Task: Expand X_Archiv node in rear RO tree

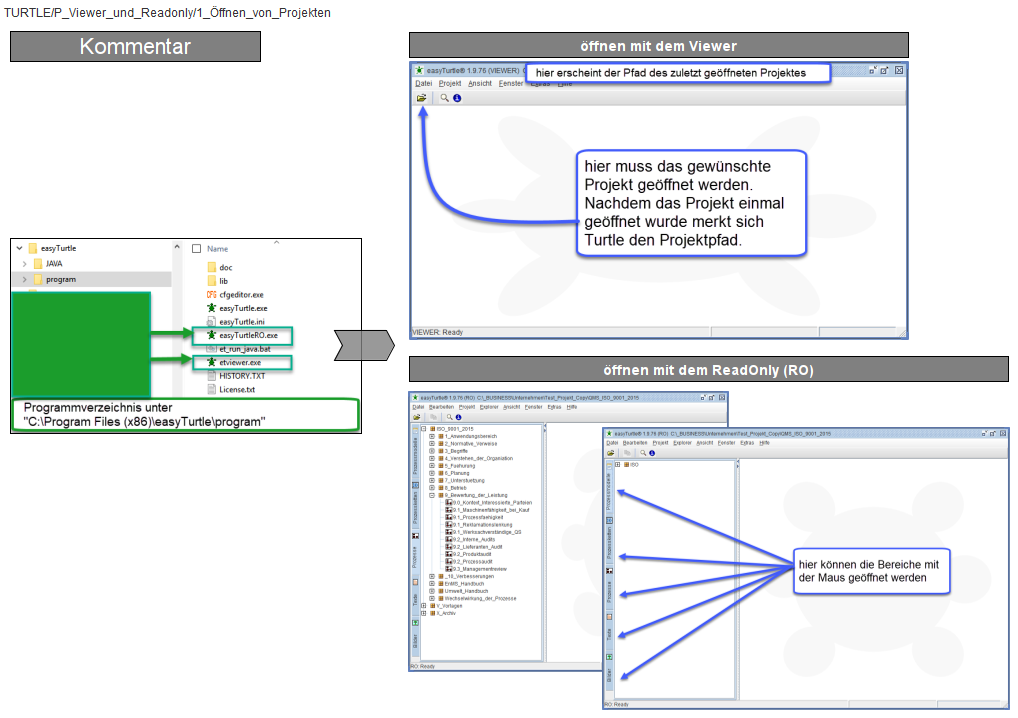Action: point(424,613)
